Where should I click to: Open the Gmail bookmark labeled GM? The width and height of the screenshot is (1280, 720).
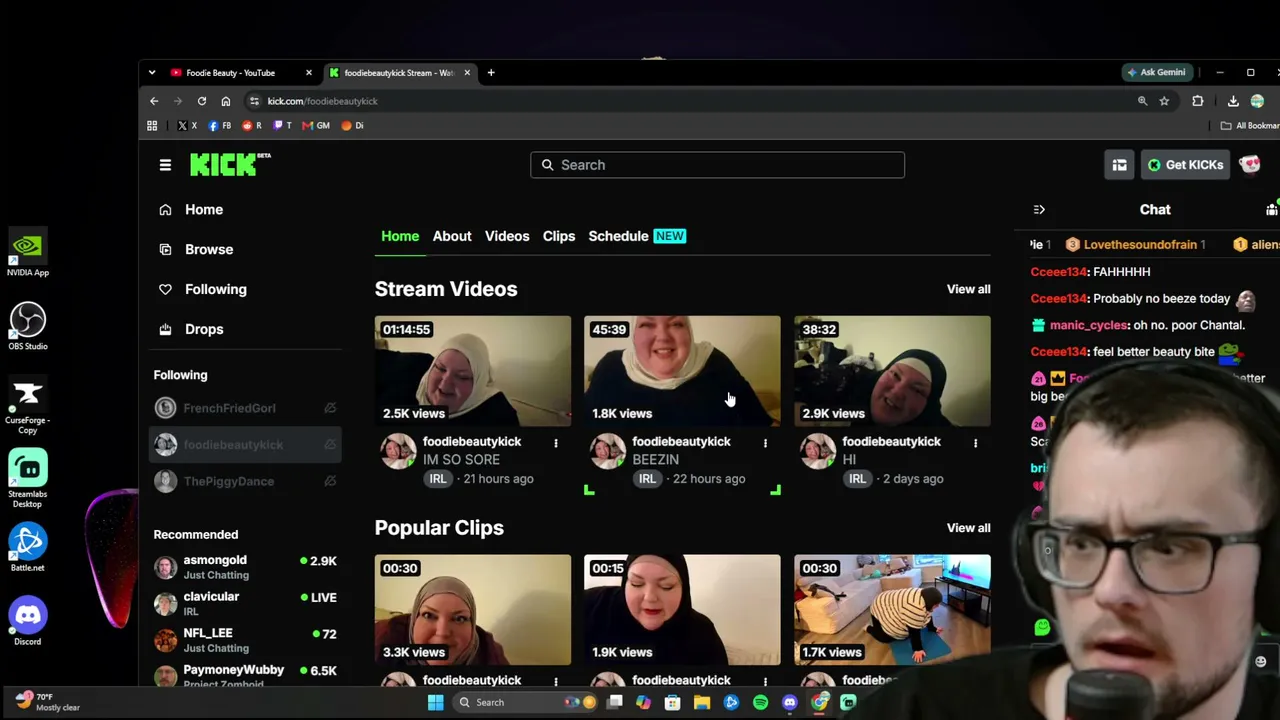(x=316, y=126)
